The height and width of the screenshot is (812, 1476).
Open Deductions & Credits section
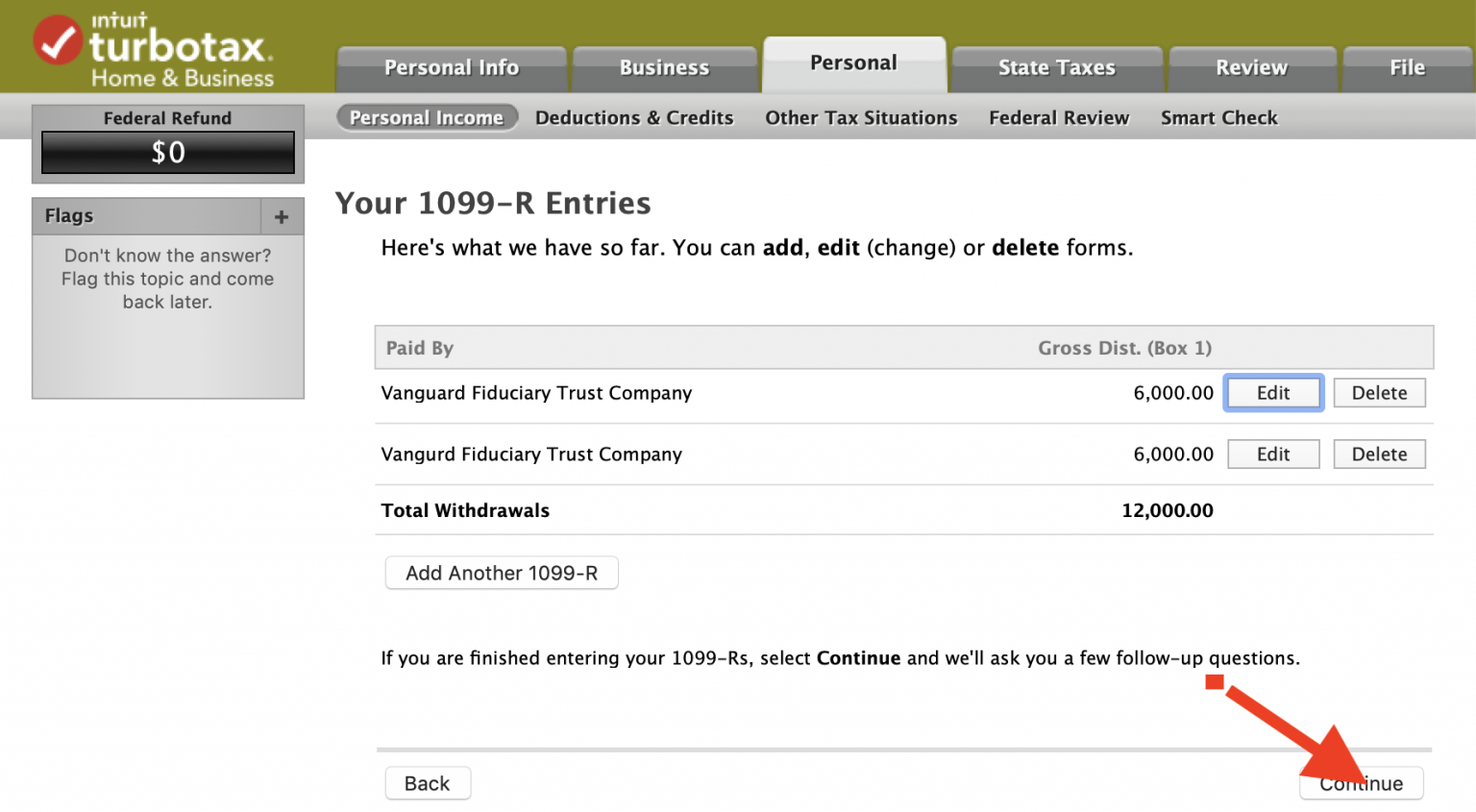click(x=634, y=118)
